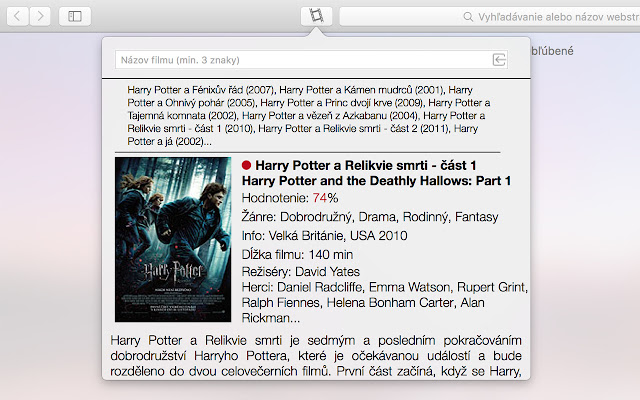640x400 pixels.
Task: Open 'Harry Potter a Relikvie smrti - část 2 (2011)'
Action: [x=353, y=129]
